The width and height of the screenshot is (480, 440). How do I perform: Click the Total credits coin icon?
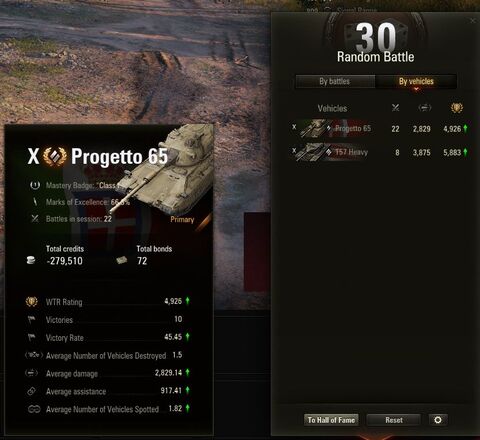(31, 260)
